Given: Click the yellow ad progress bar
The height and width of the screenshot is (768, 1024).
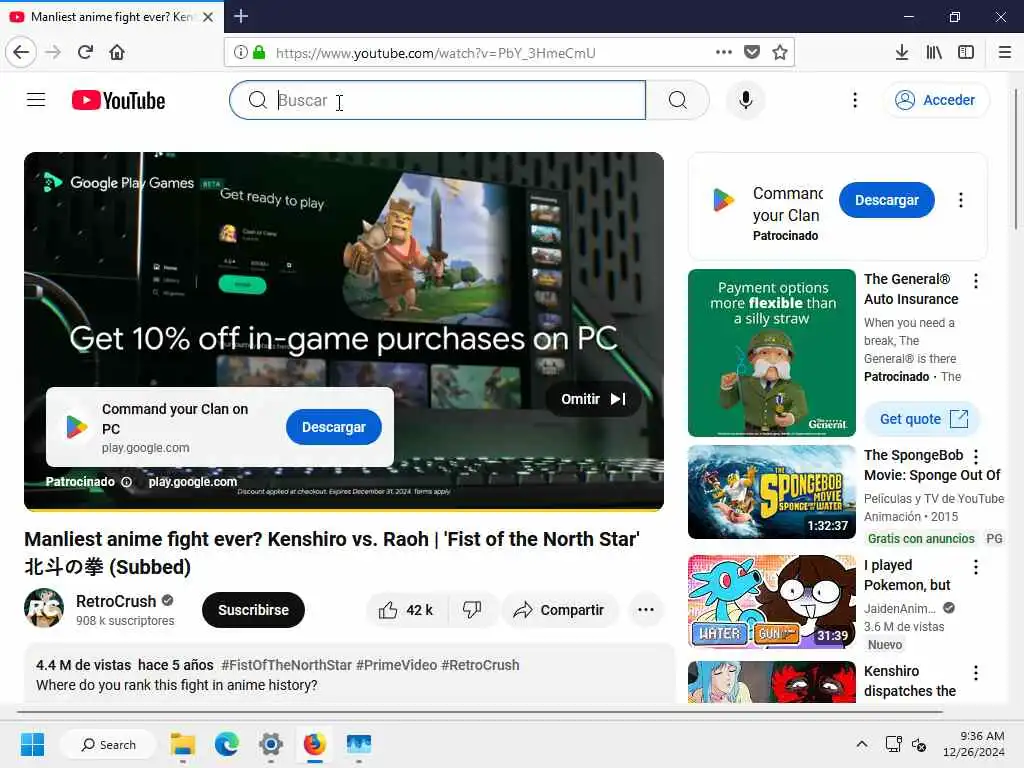Looking at the screenshot, I should coord(344,508).
